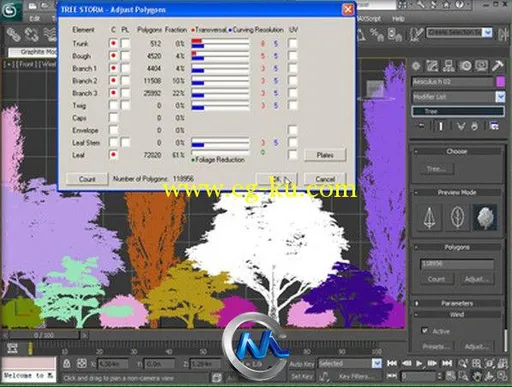The image size is (512, 387).
Task: Click the Absolute Mode transform type-in icon
Action: tap(82, 364)
